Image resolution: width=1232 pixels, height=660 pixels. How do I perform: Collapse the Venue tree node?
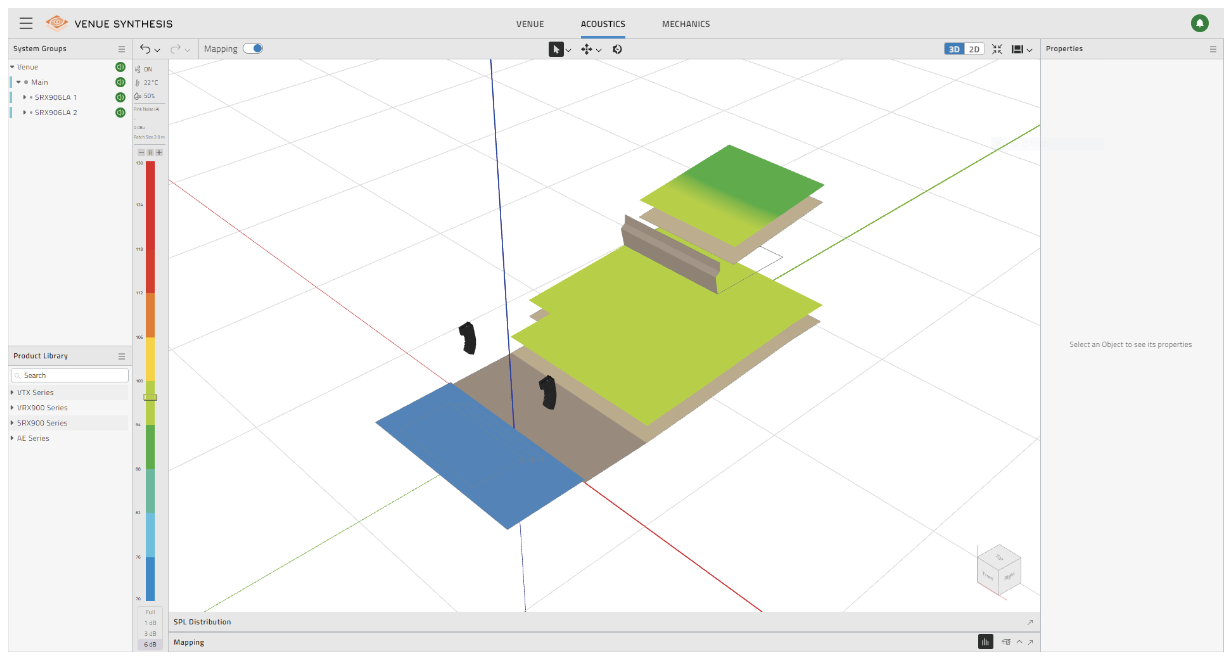(12, 67)
